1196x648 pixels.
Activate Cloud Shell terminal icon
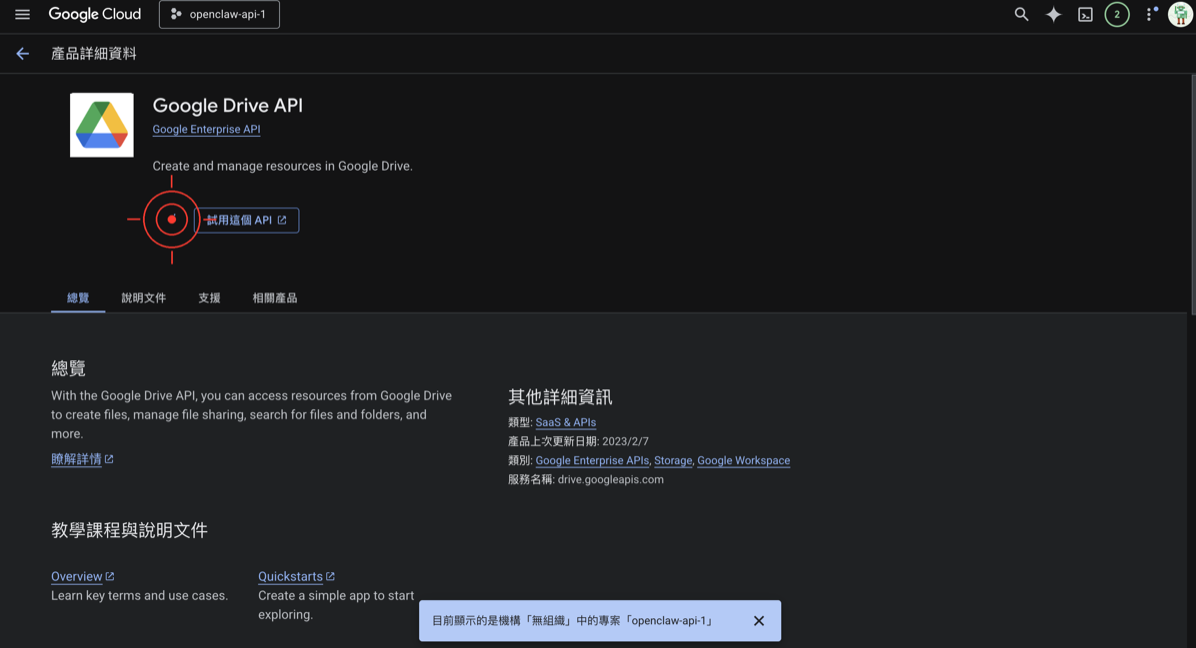(x=1085, y=14)
